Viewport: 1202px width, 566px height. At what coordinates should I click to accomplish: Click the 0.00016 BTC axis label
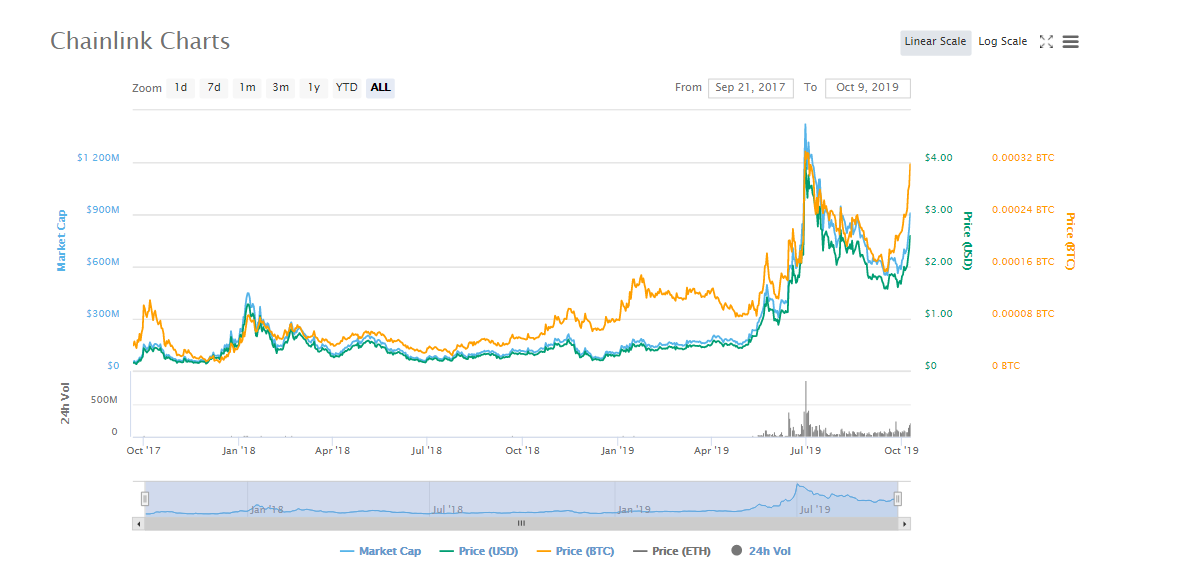coord(1023,262)
